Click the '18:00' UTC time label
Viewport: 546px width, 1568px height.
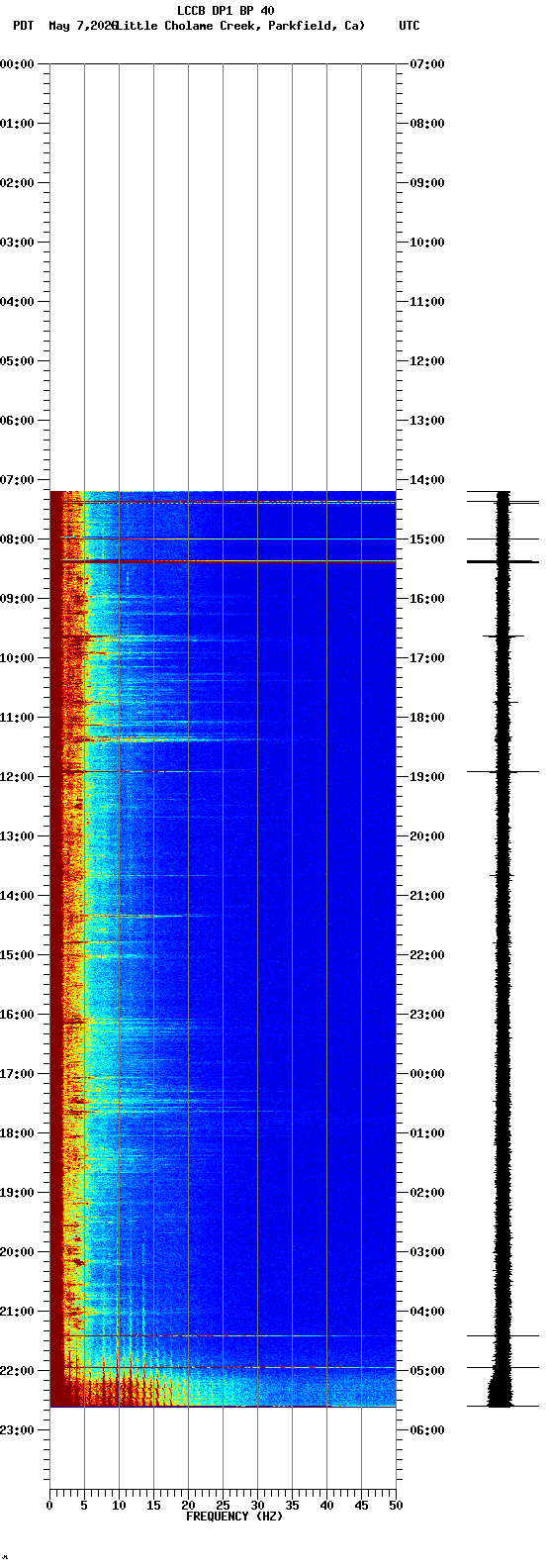[x=427, y=718]
